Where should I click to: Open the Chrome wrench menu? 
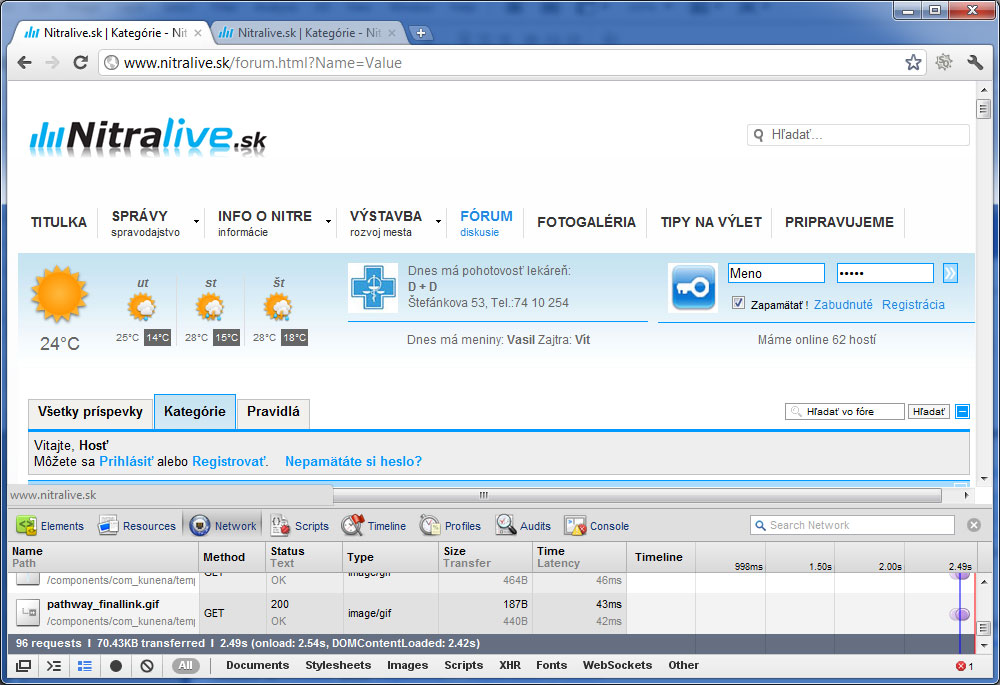point(975,63)
